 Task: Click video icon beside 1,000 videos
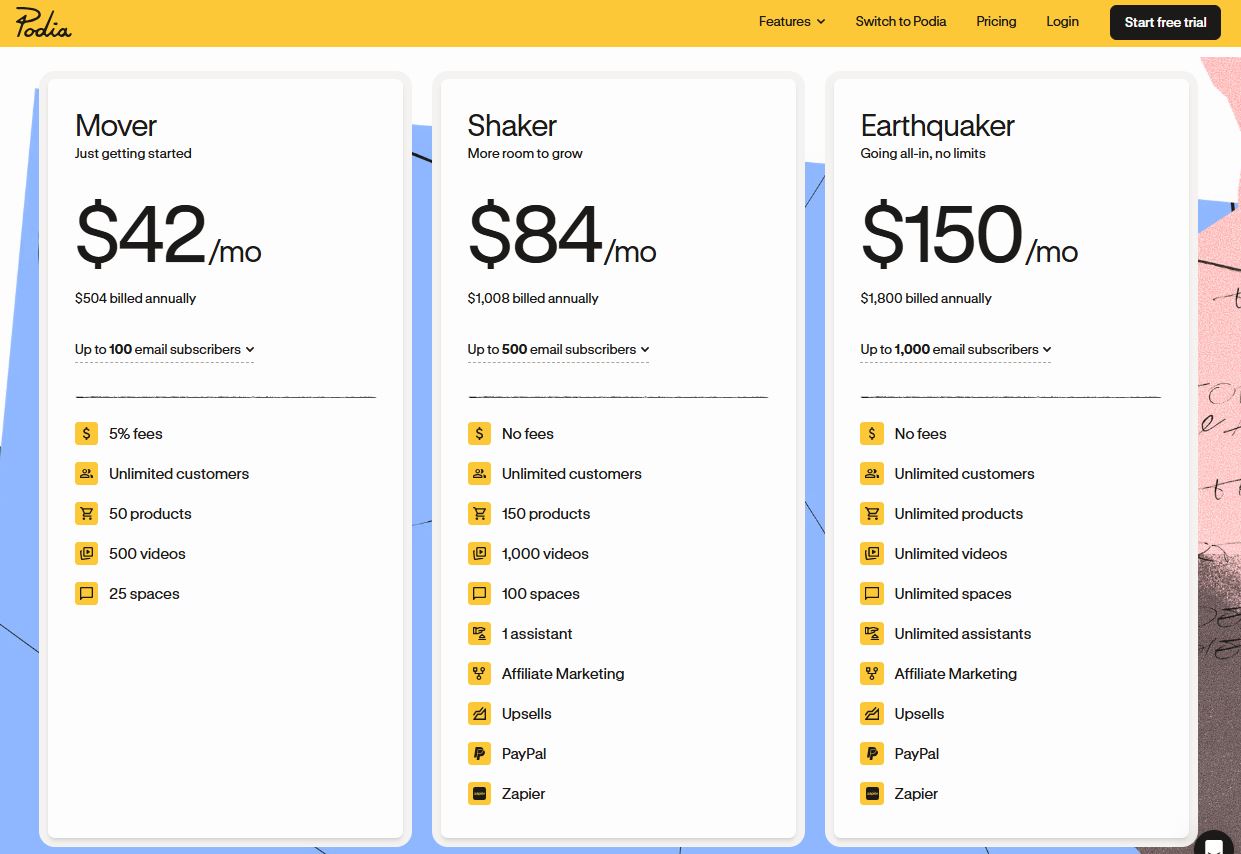pos(480,554)
